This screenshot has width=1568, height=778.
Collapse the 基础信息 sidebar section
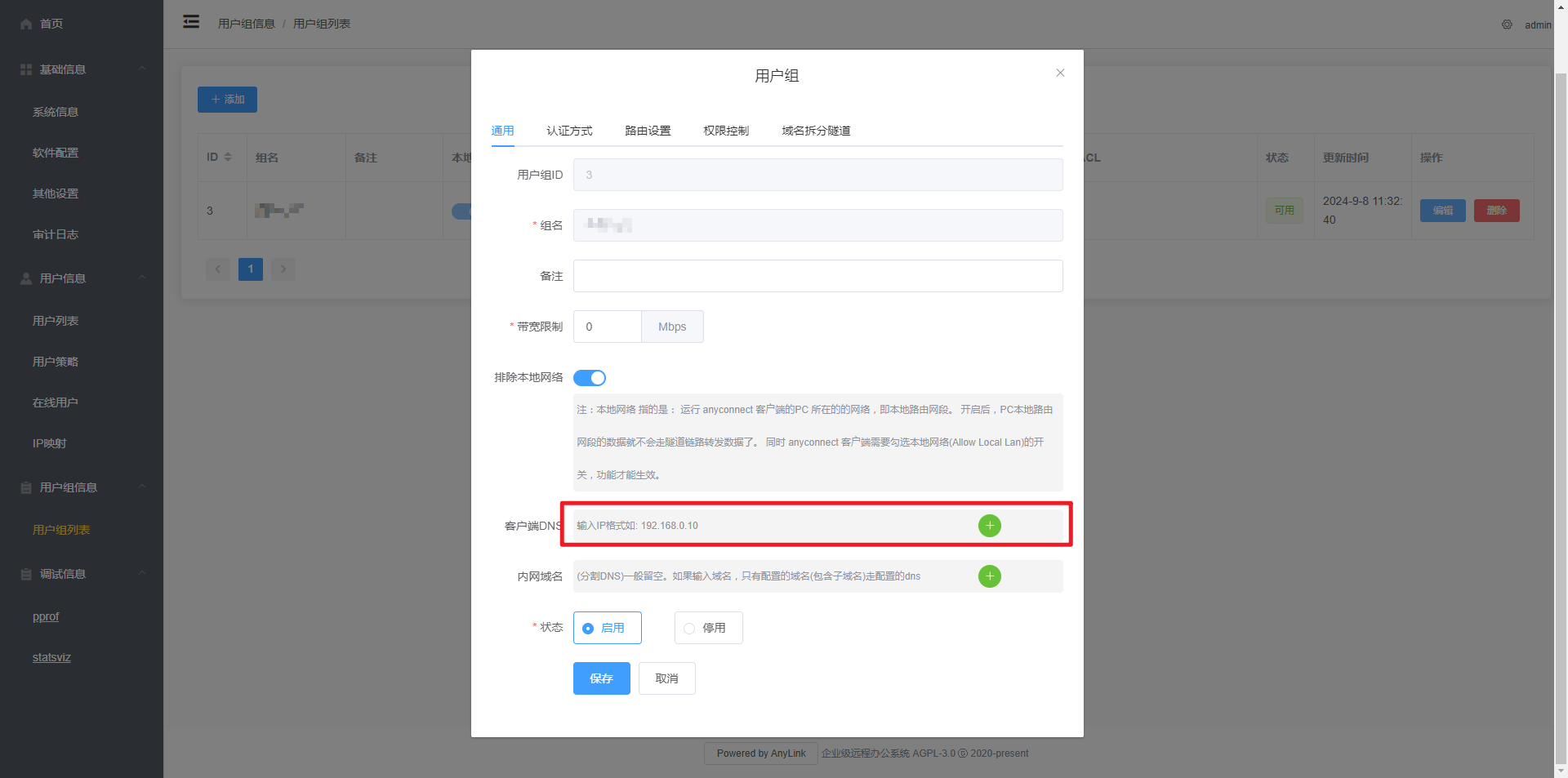142,69
